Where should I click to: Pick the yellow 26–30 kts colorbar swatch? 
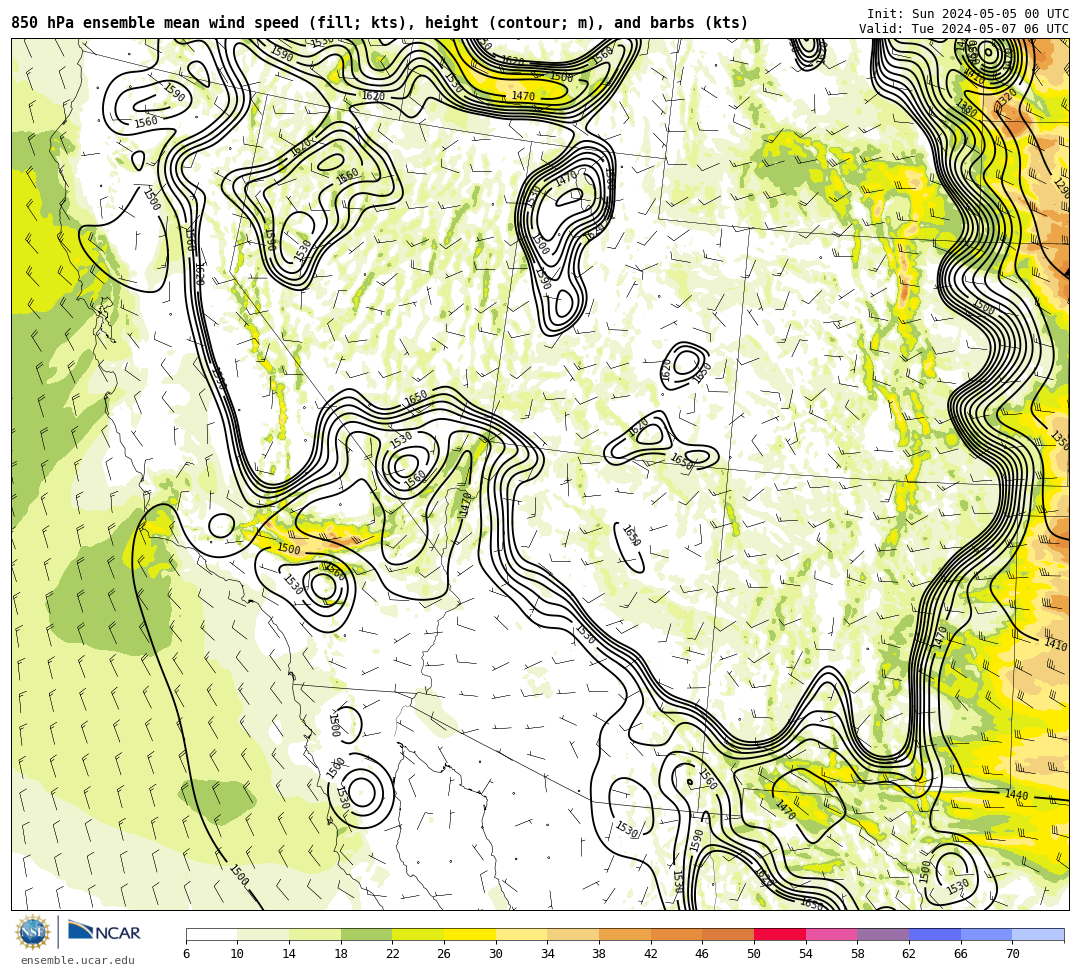tap(470, 934)
